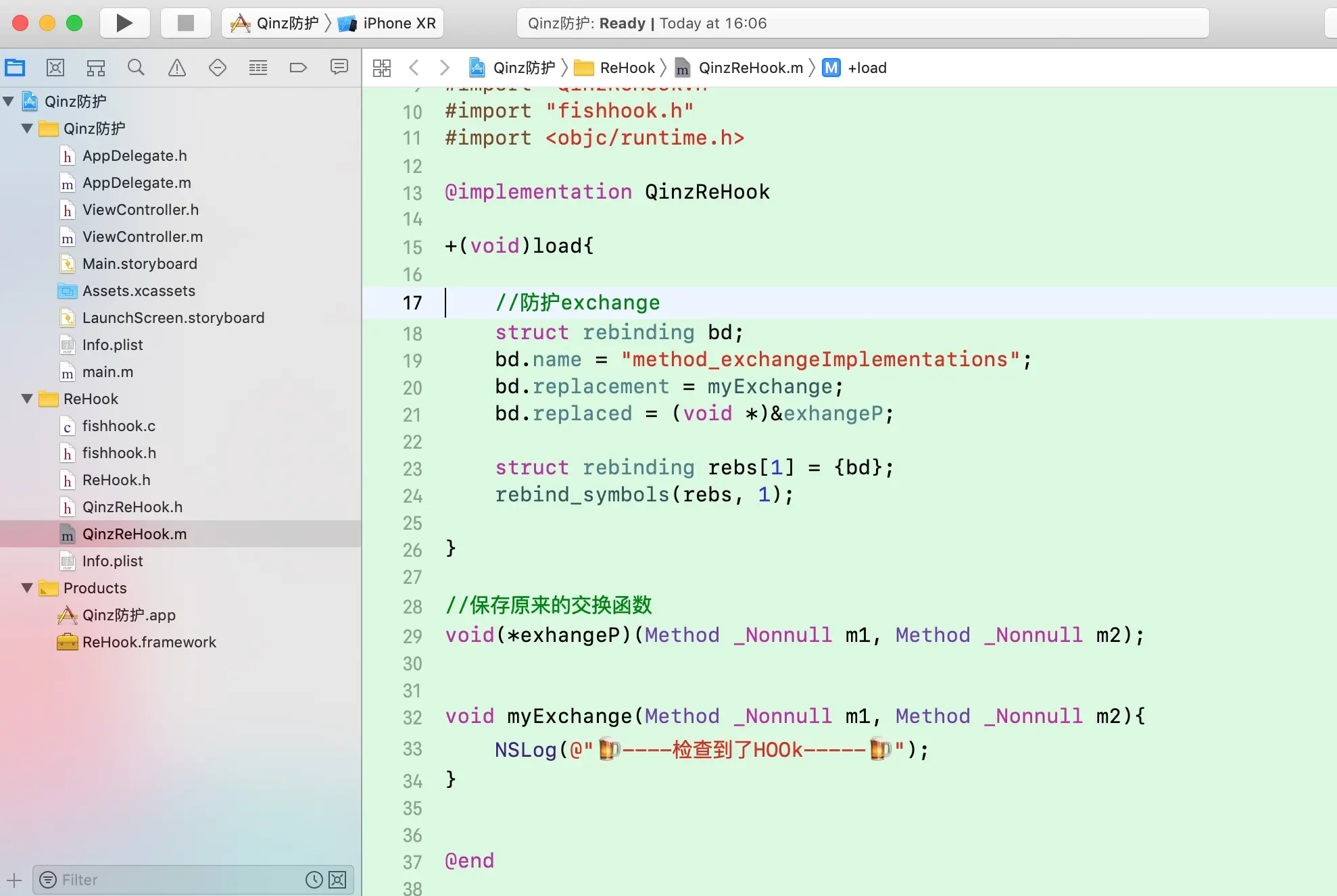
Task: Collapse the Qinz防护 project root
Action: (9, 101)
